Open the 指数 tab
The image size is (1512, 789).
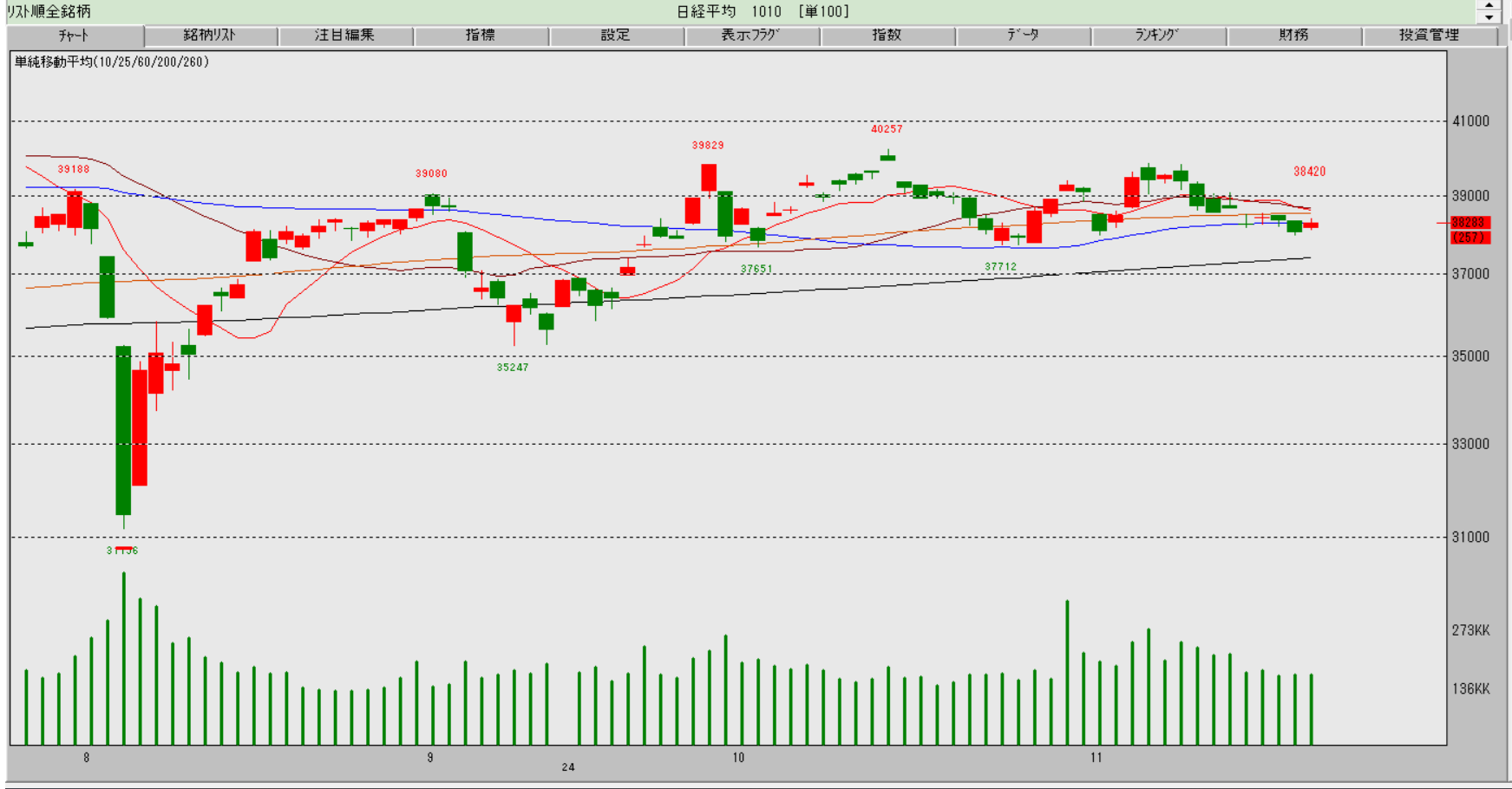[x=887, y=36]
